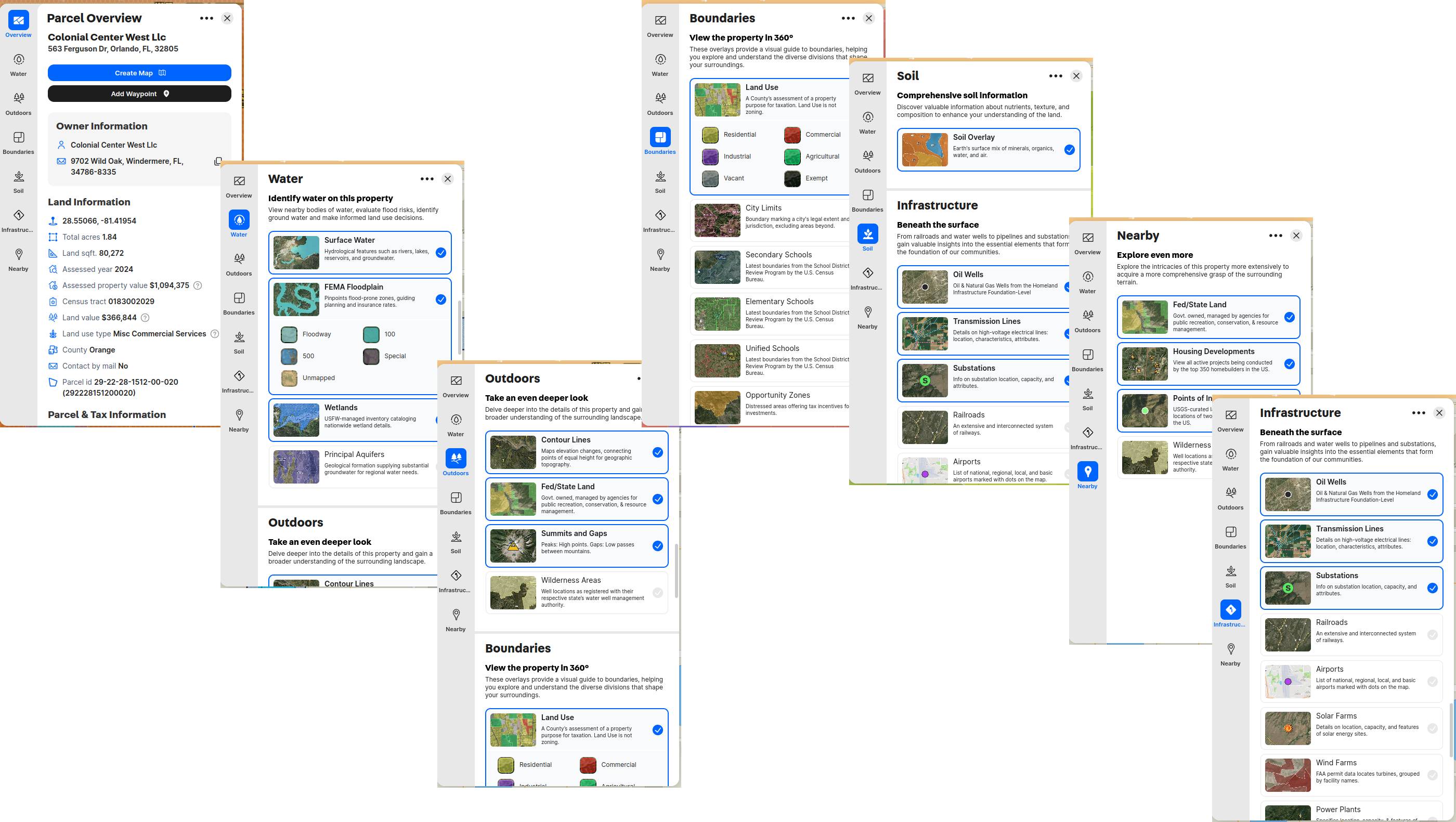Select Exempt swatch in Boundaries Land Use legend

click(792, 178)
